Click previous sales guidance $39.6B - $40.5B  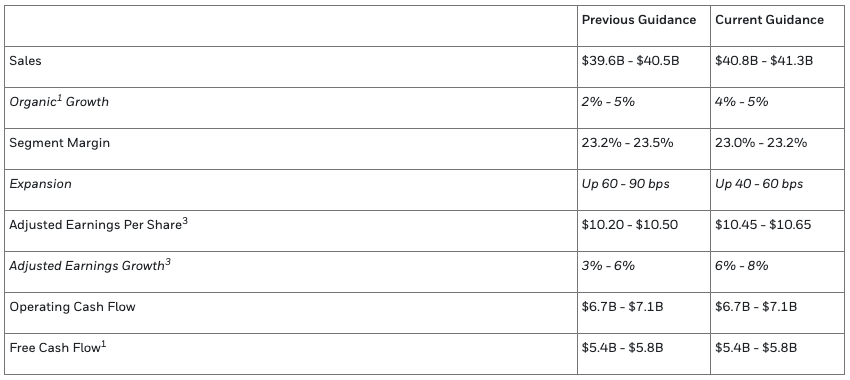point(630,61)
